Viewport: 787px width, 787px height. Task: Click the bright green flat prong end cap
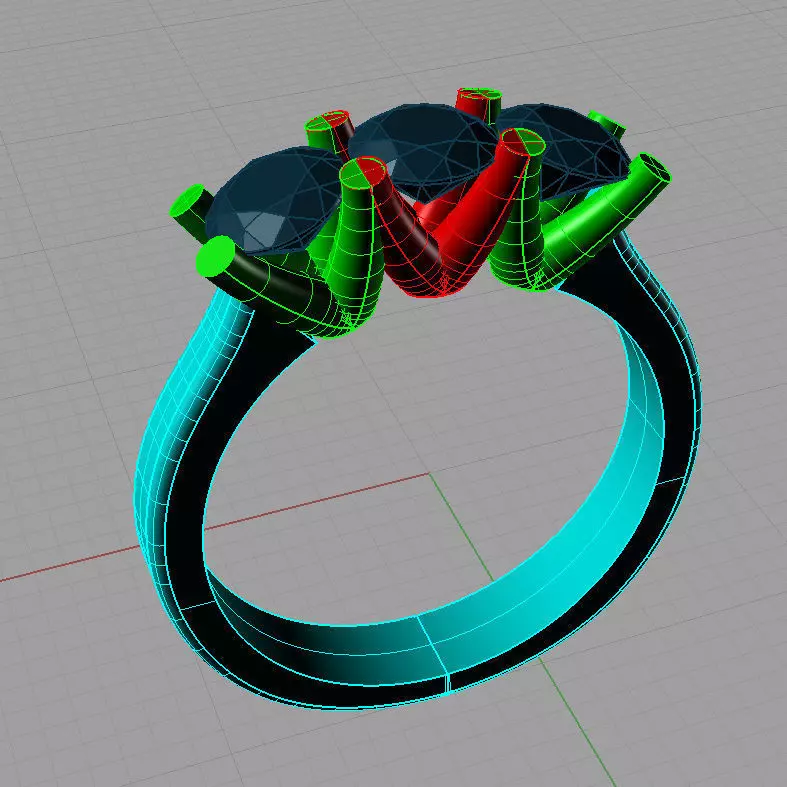pyautogui.click(x=216, y=256)
